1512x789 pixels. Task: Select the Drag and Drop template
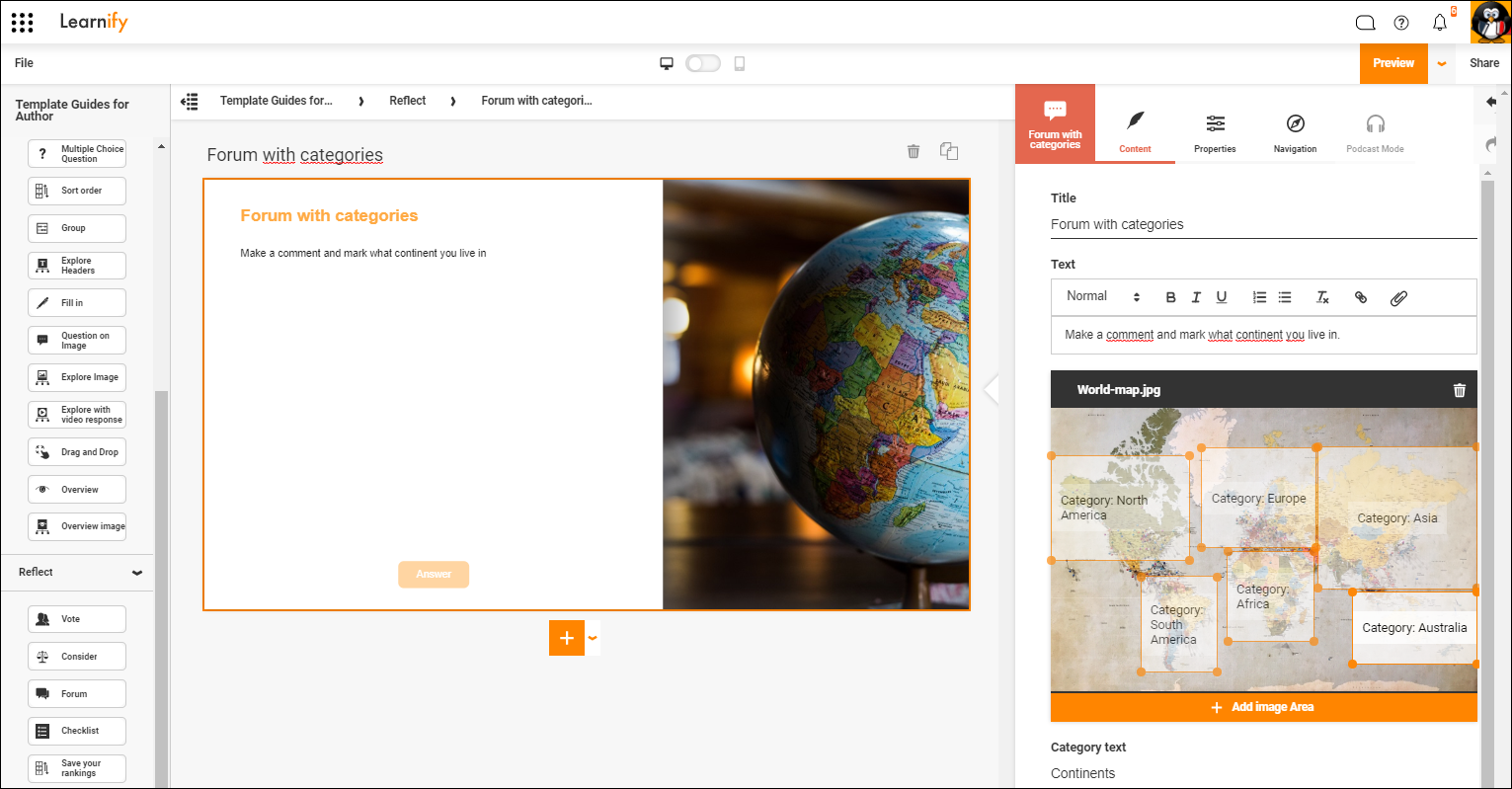[77, 452]
